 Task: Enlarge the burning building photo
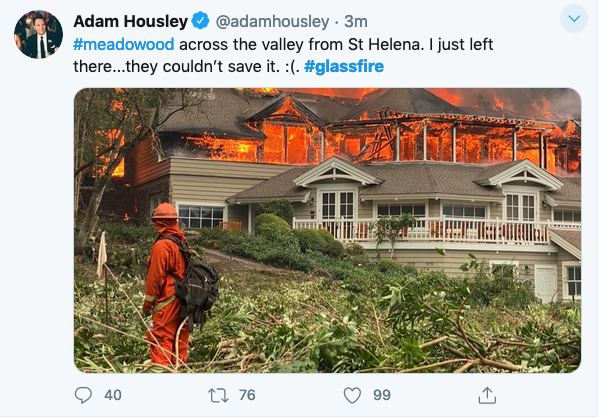327,230
